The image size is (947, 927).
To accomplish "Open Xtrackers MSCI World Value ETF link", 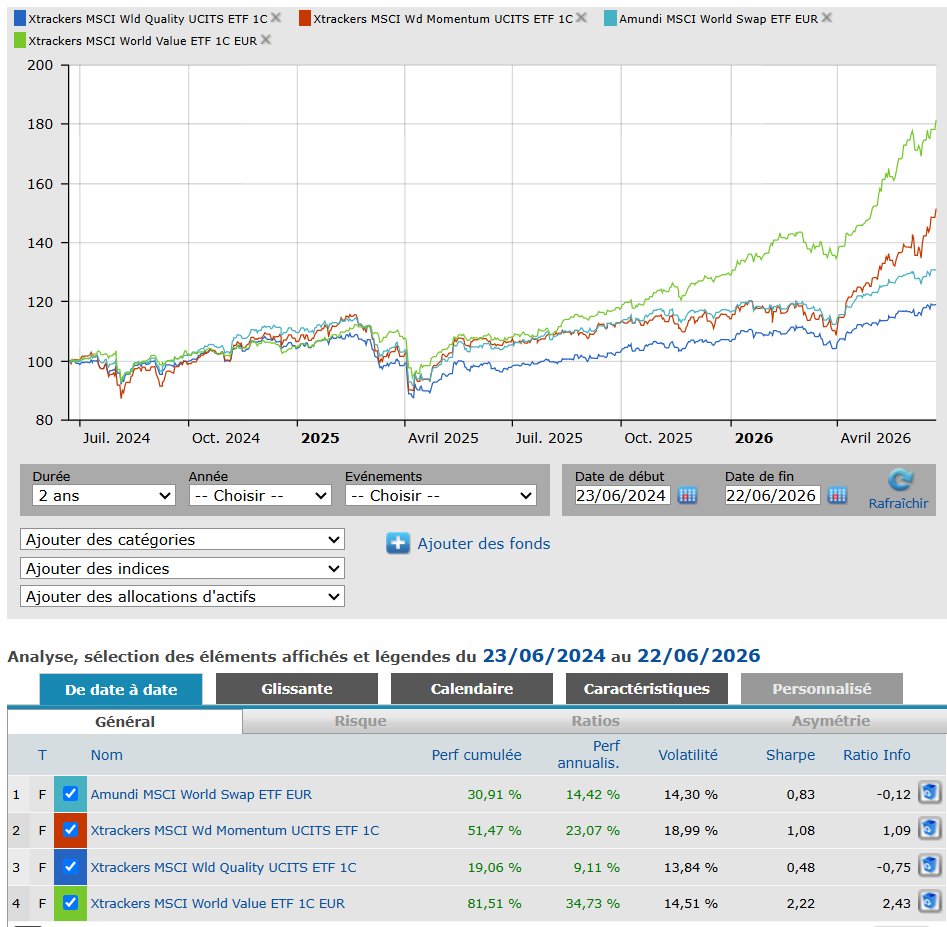I will [217, 903].
